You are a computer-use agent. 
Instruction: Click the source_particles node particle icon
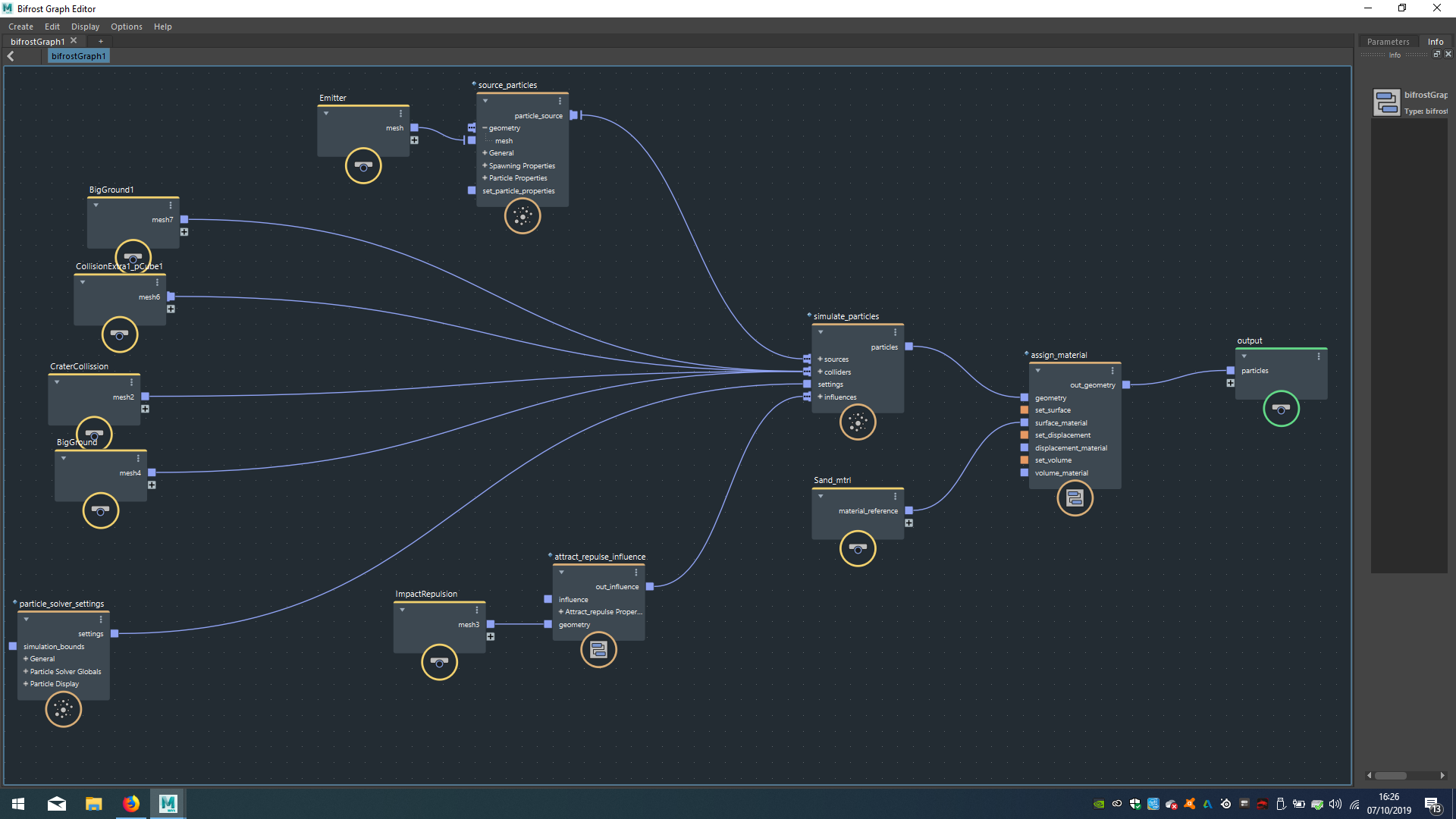(x=522, y=217)
